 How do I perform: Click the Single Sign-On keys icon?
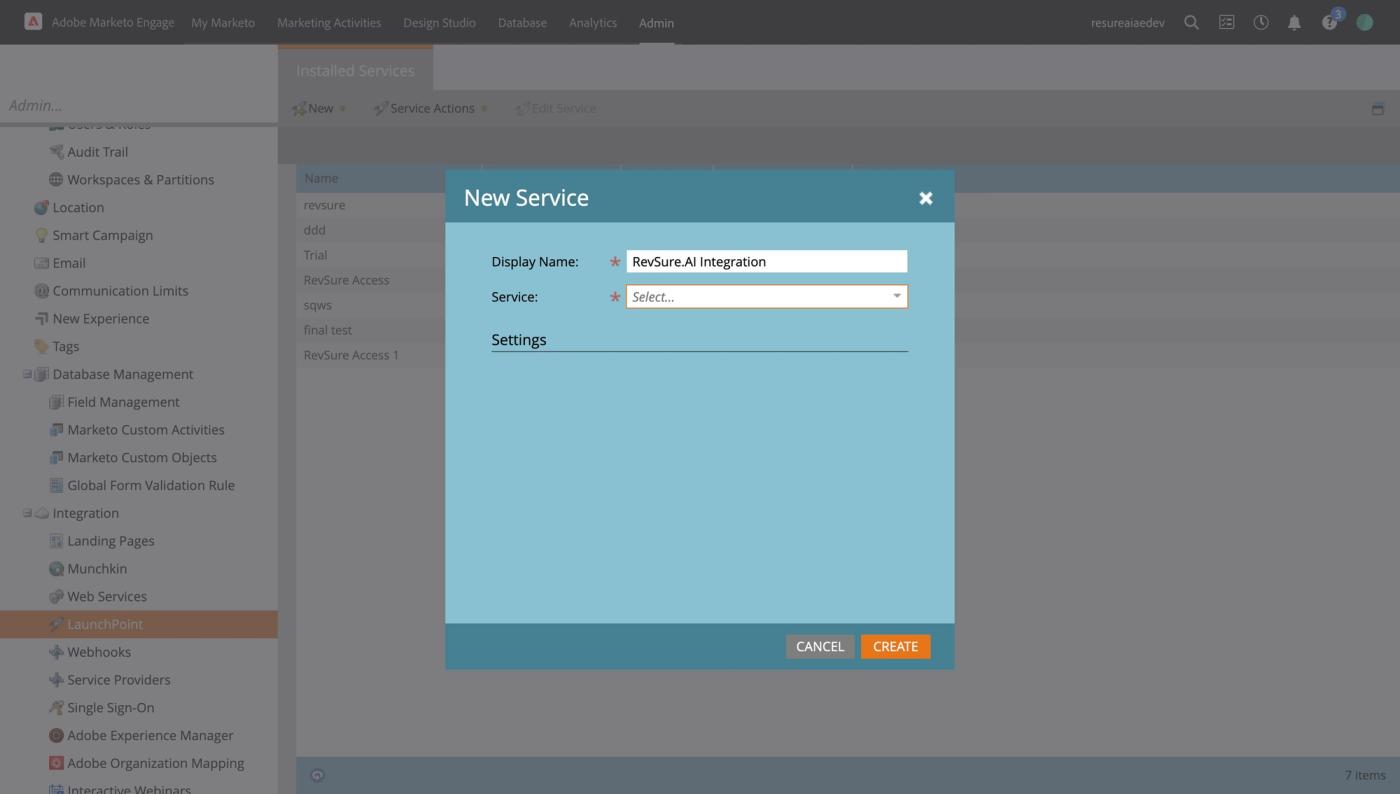(x=56, y=708)
